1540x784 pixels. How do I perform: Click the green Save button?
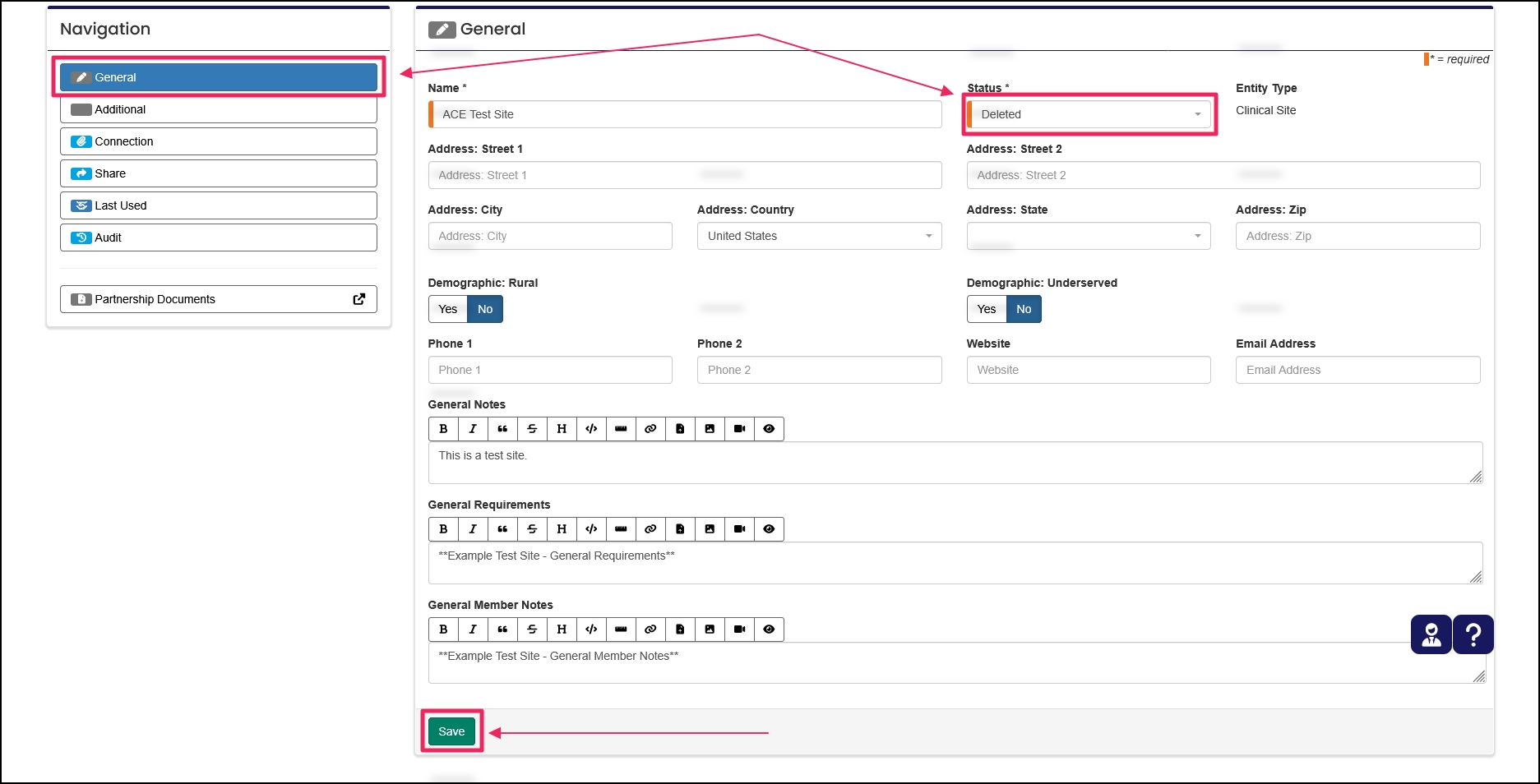[451, 731]
